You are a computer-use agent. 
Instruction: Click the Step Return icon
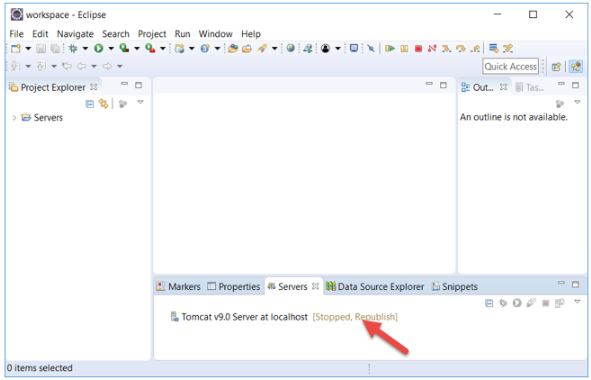click(475, 48)
